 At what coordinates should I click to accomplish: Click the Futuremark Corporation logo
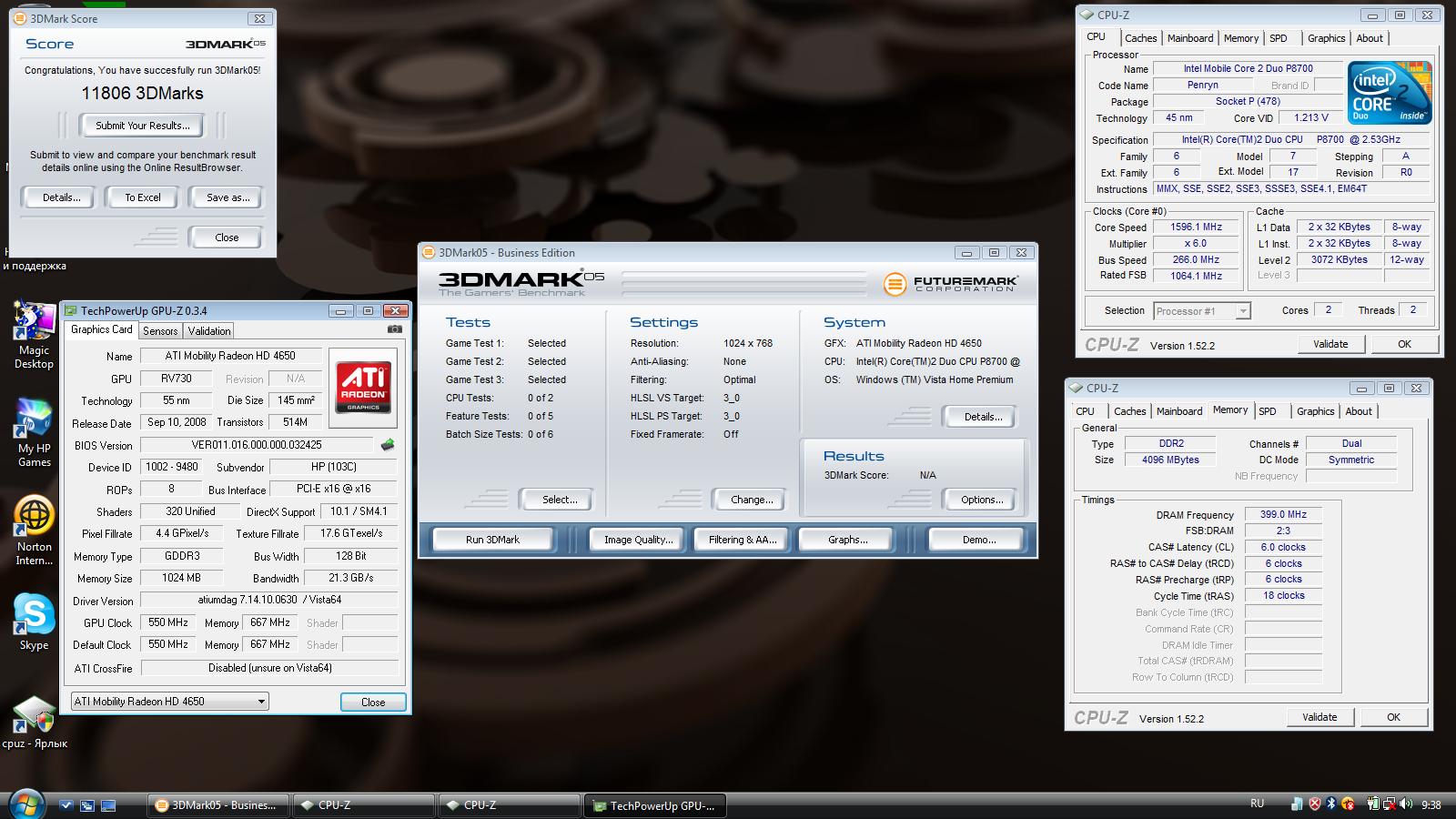[x=949, y=284]
